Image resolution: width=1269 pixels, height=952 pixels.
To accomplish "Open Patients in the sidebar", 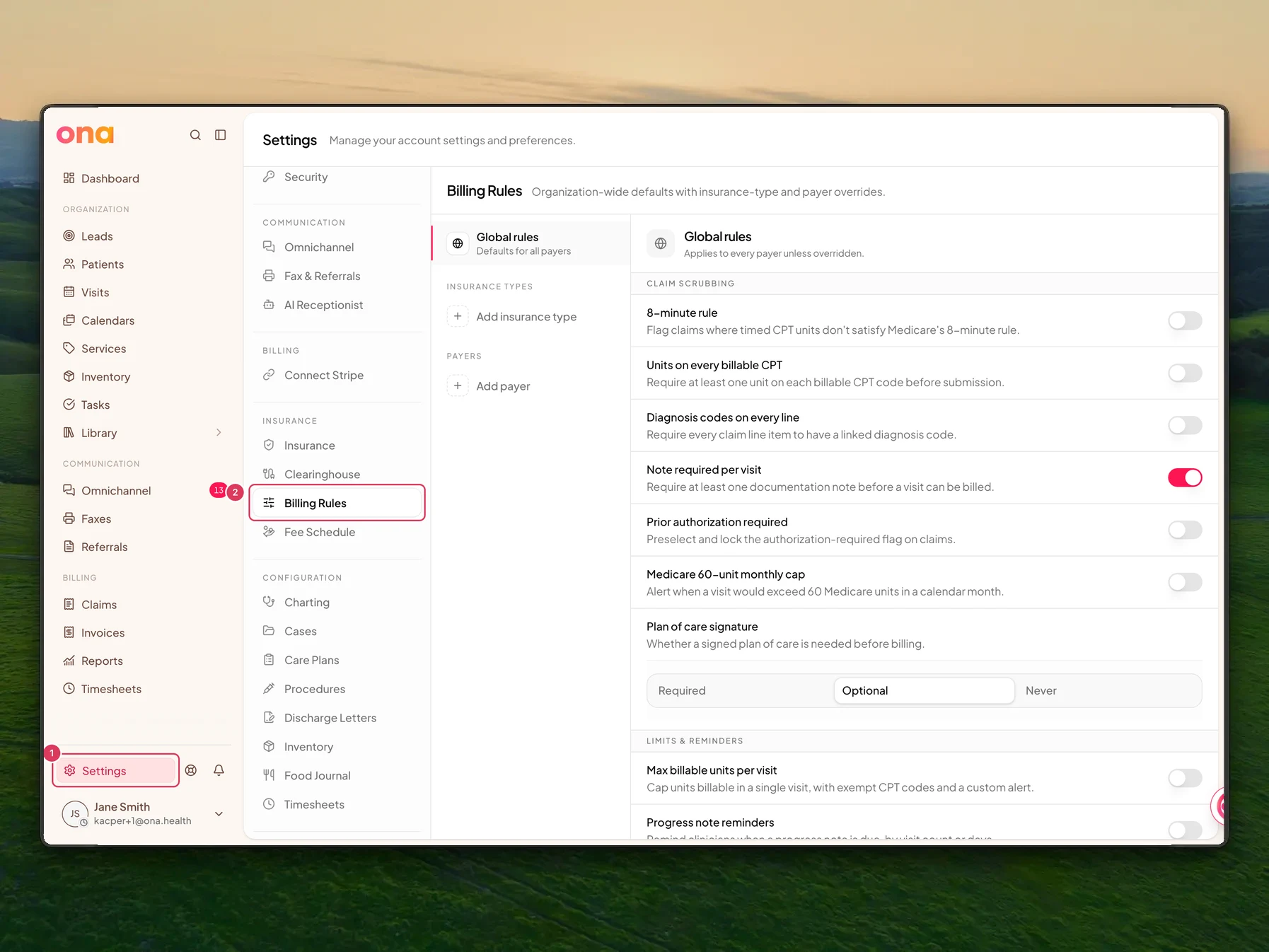I will 144,264.
